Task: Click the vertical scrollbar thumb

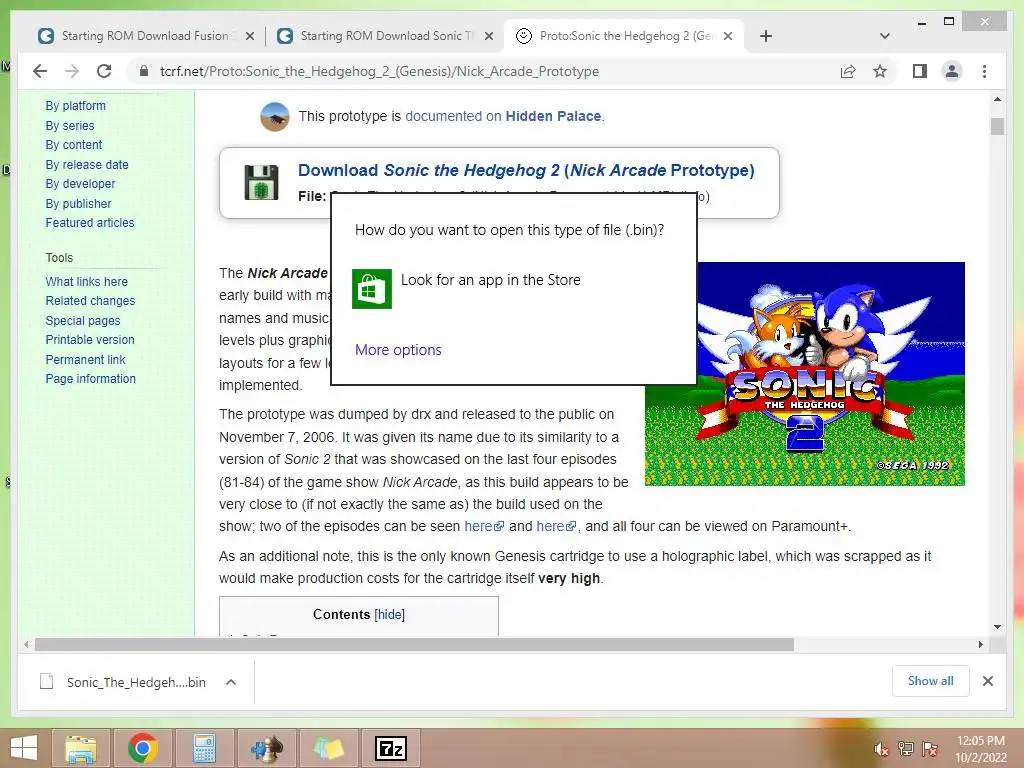Action: pos(997,126)
